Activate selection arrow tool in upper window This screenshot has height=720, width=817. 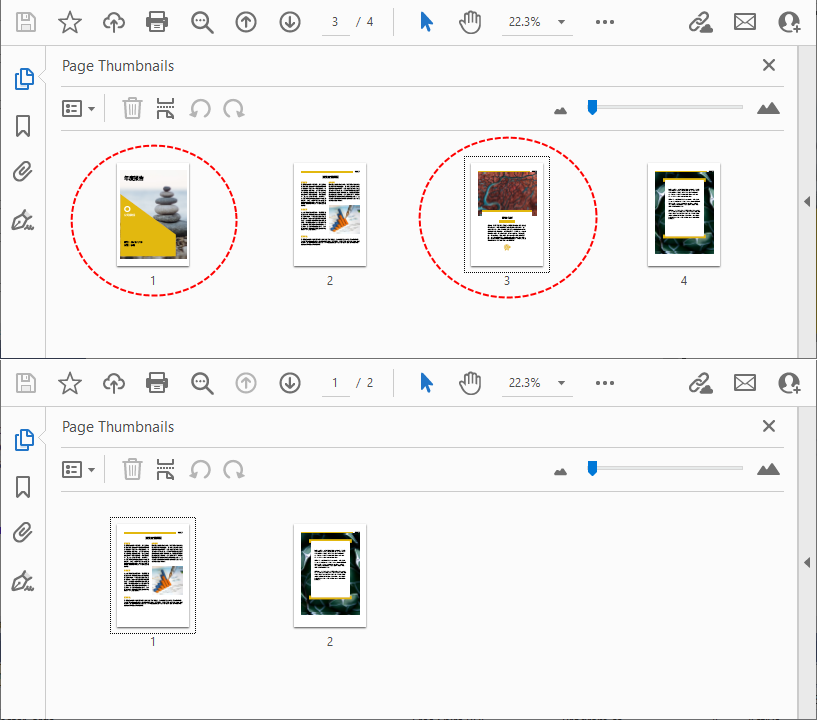426,22
